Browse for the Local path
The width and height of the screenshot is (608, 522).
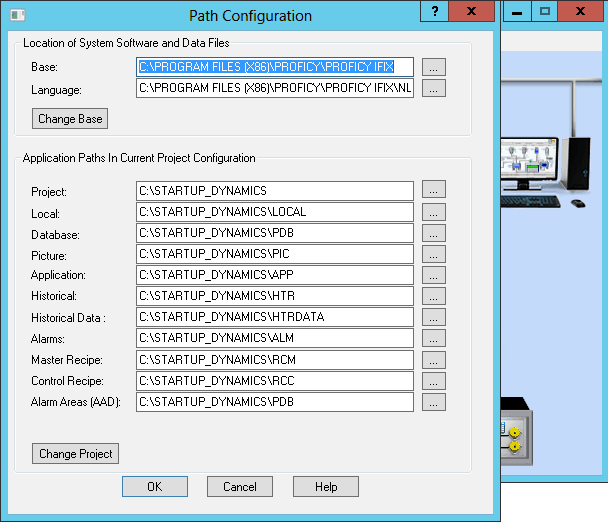click(x=434, y=212)
